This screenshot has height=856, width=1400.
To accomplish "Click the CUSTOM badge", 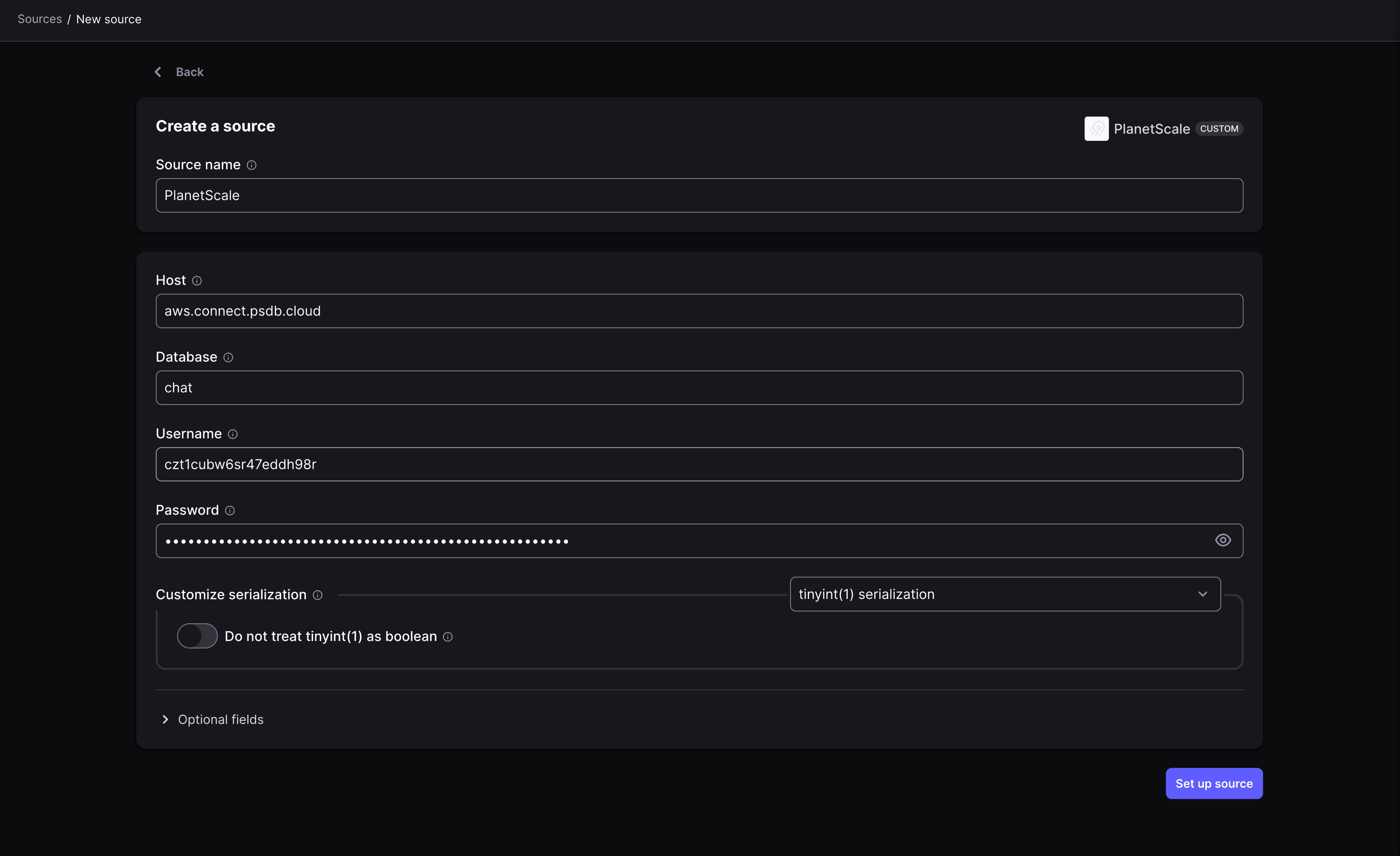I will point(1219,129).
